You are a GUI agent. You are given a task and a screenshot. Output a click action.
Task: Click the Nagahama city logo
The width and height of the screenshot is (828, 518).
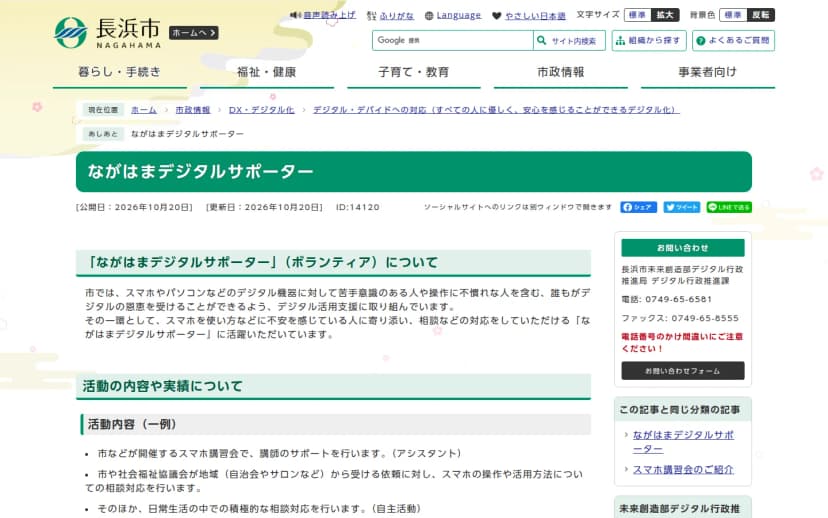108,32
